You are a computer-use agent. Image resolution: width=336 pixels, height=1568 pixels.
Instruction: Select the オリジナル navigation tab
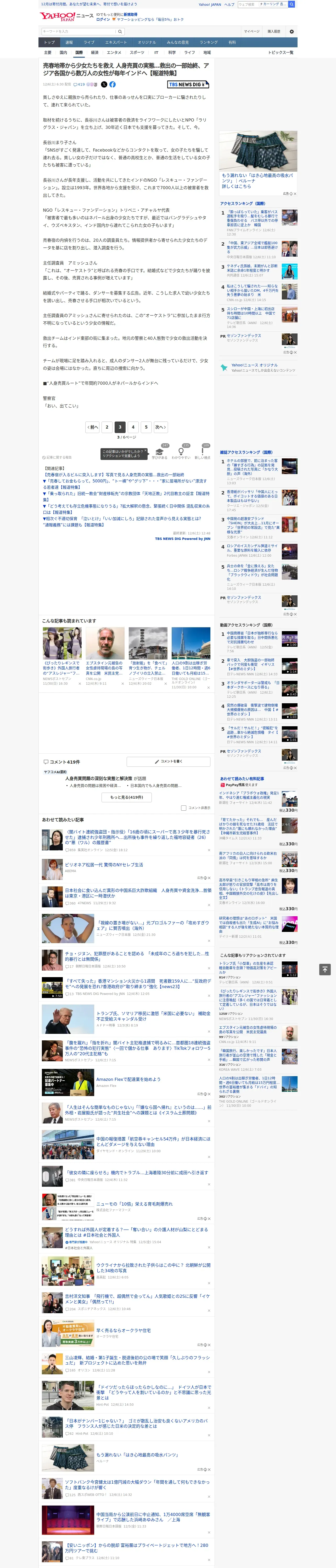(147, 43)
